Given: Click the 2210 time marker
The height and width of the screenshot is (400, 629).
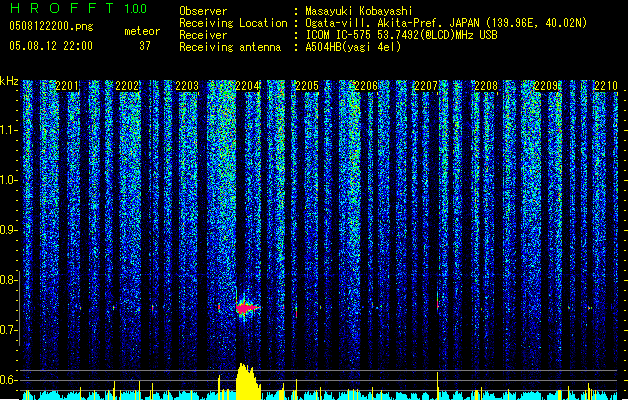Looking at the screenshot, I should pos(606,86).
